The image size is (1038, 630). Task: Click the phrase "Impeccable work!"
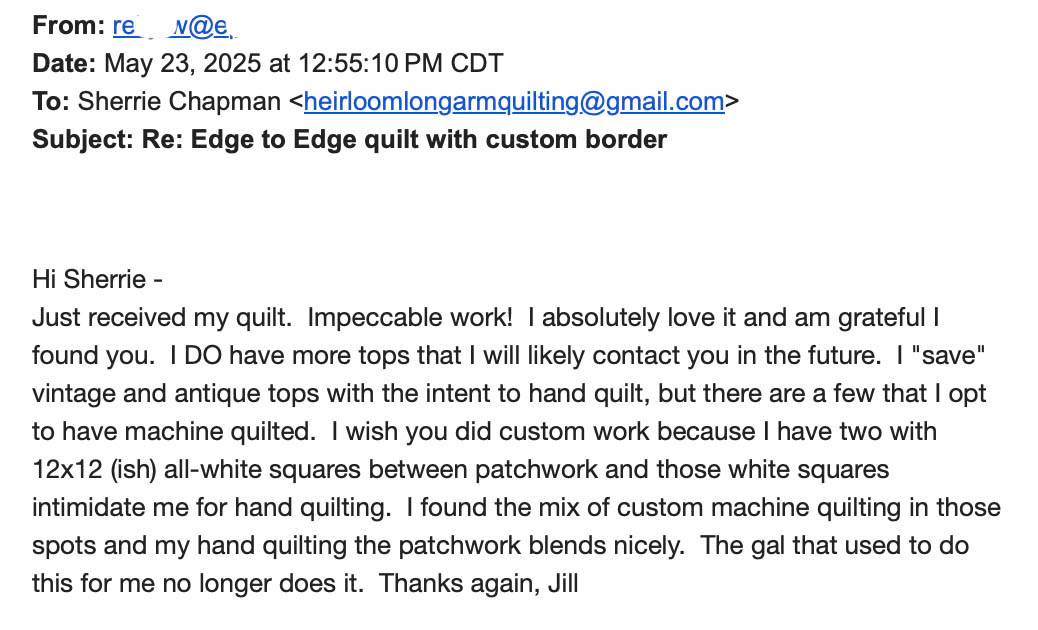click(410, 318)
